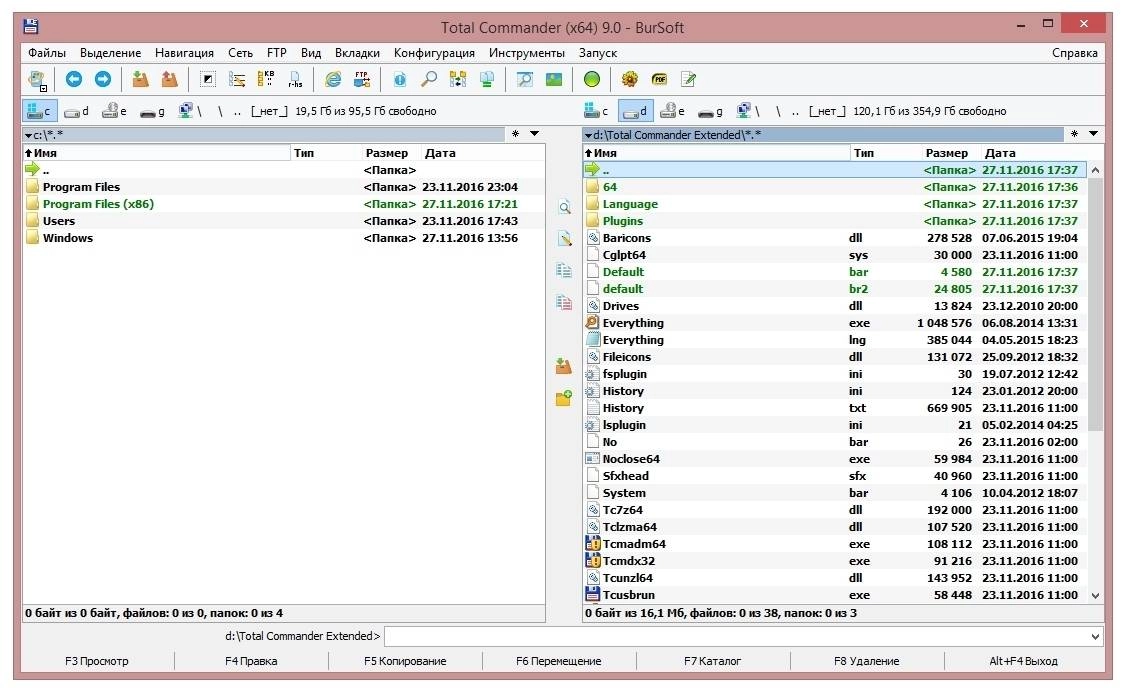
Task: Click the pack archive icon between panels
Action: (564, 366)
